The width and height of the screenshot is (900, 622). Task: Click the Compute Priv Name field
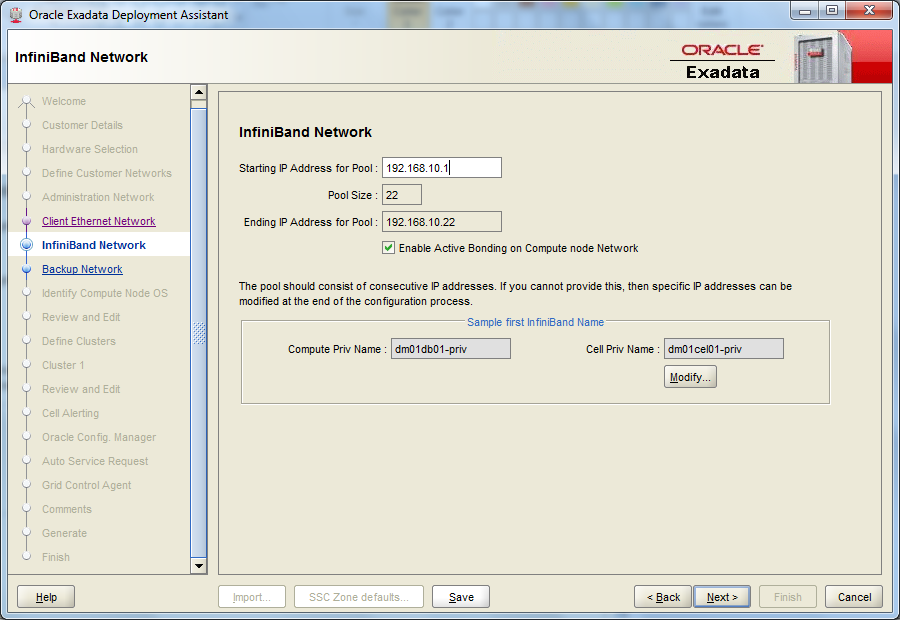451,349
